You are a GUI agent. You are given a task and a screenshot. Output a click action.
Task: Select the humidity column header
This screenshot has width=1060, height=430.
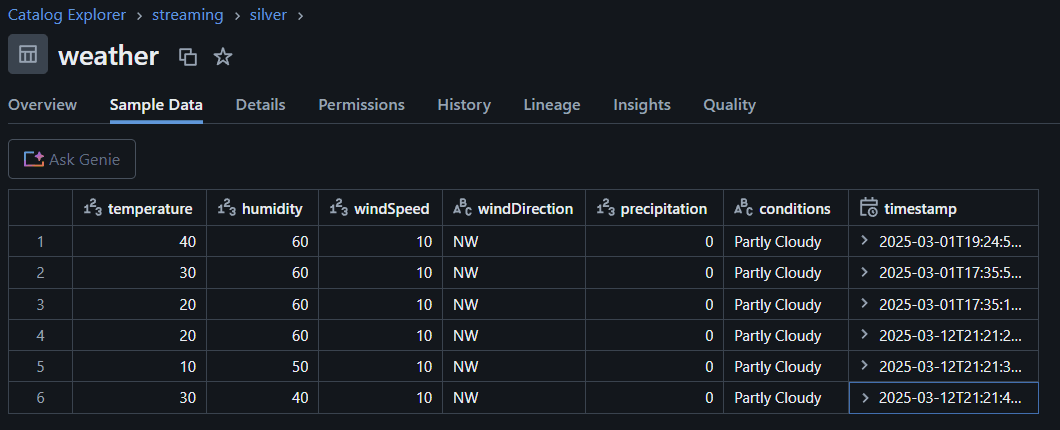[x=262, y=209]
